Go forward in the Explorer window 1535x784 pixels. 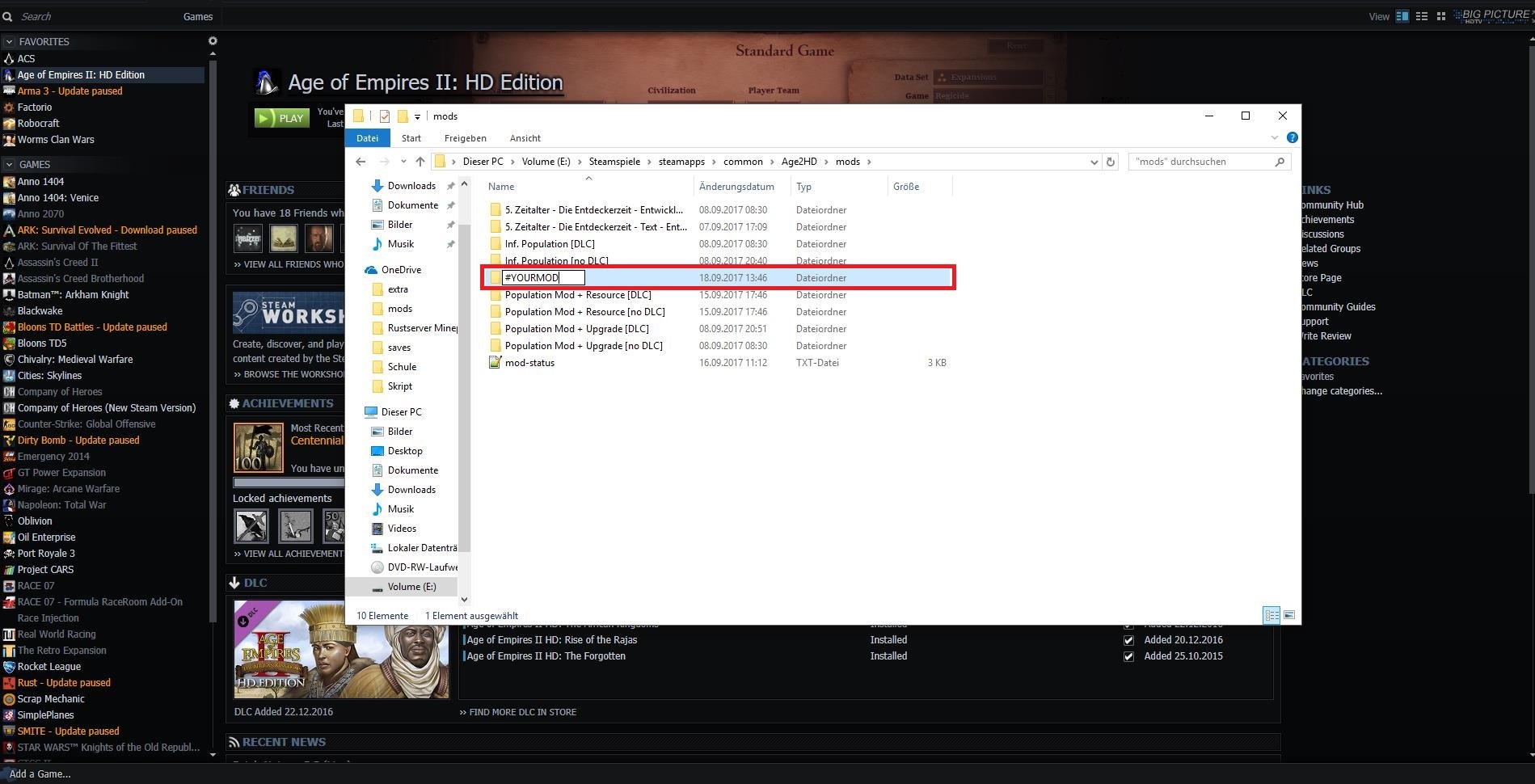point(385,162)
